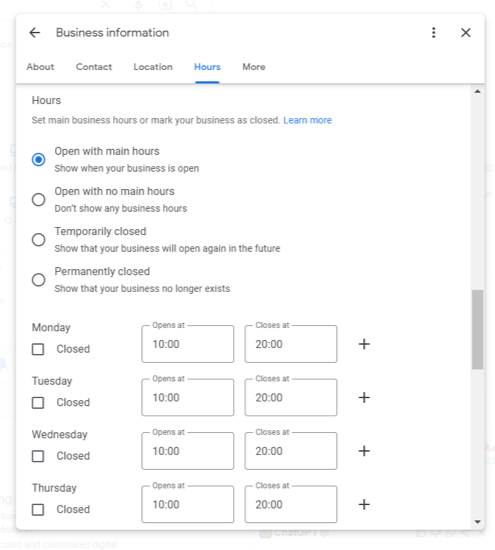Go back using the left arrow icon
Viewport: 495px width, 550px height.
coord(35,33)
